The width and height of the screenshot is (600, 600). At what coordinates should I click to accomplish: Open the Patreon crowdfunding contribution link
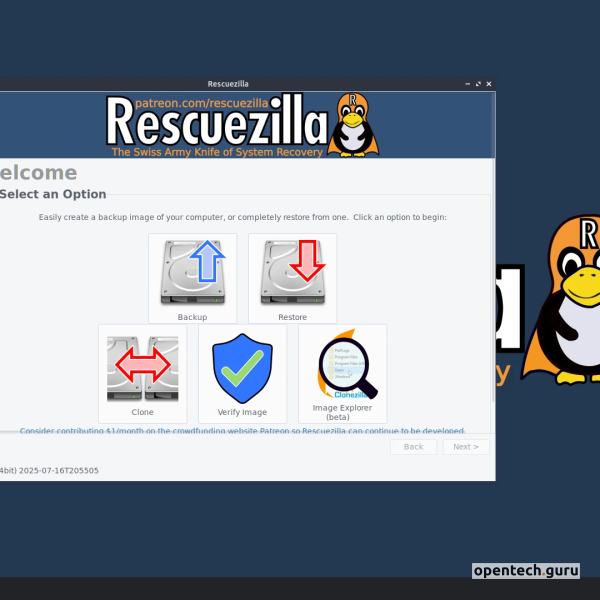243,430
